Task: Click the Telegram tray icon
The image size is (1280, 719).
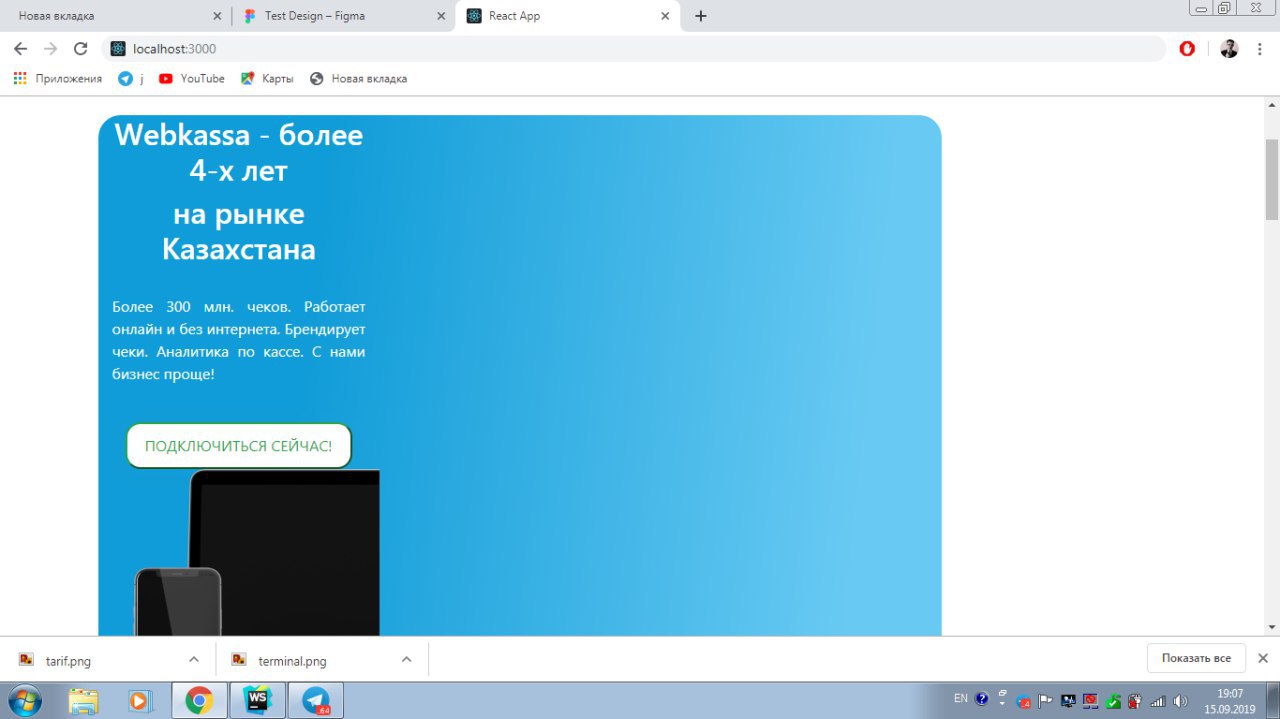Action: (x=1024, y=701)
